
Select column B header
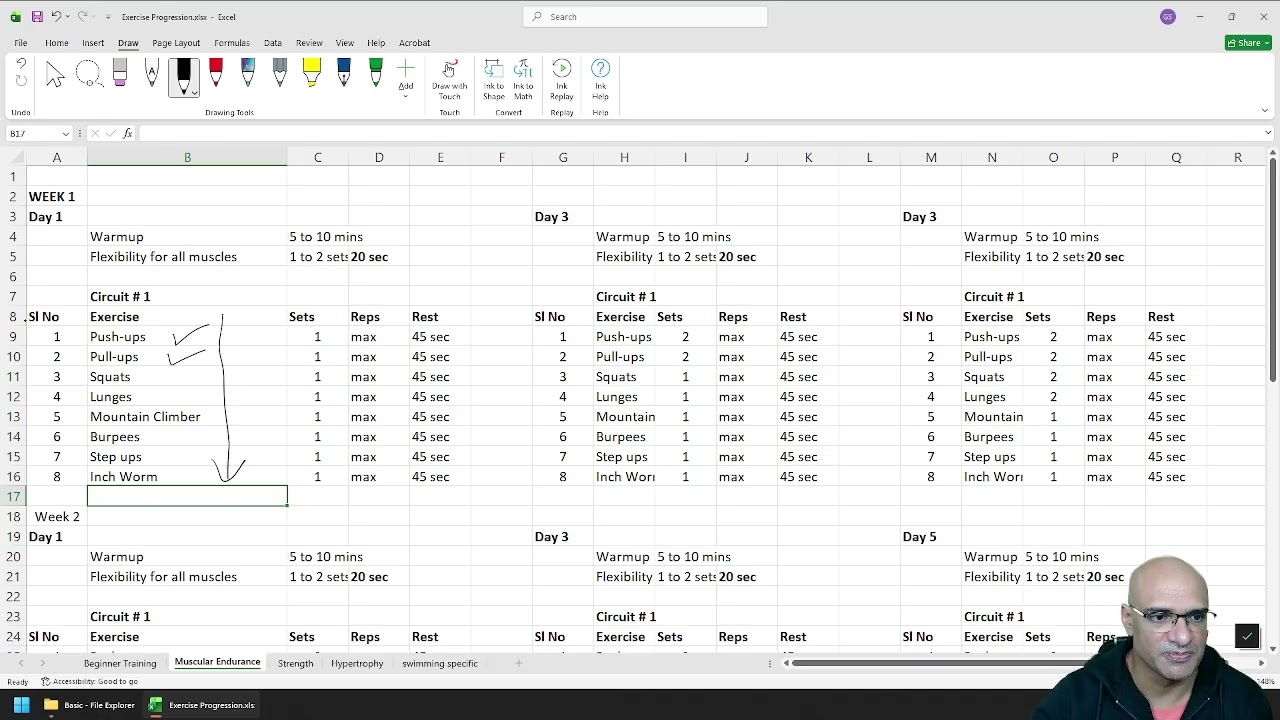pyautogui.click(x=187, y=158)
